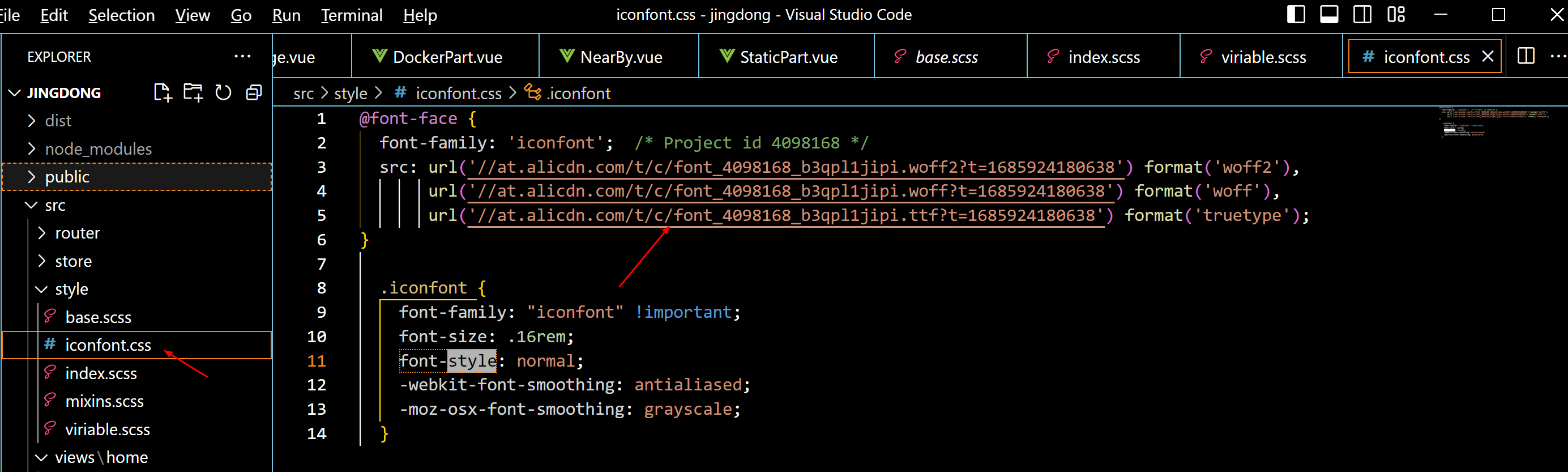Screen dimensions: 1568x472
Task: Toggle secondary side bar visibility
Action: (x=1362, y=15)
